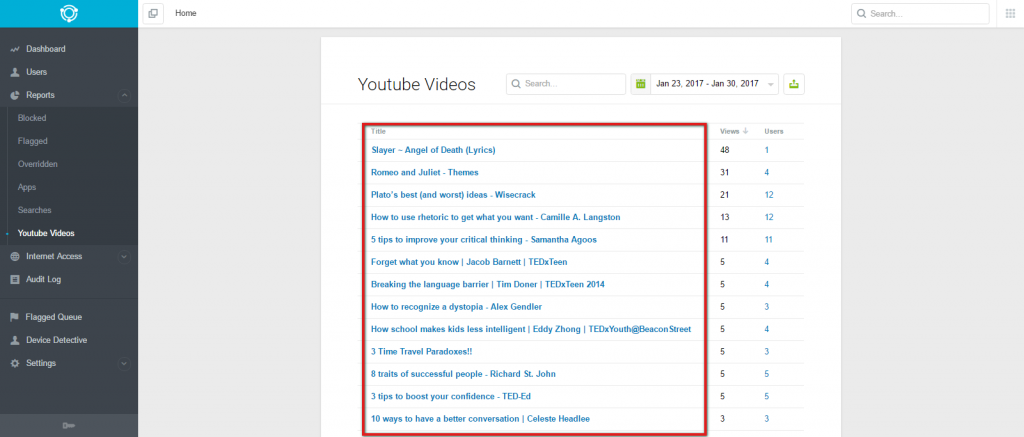The height and width of the screenshot is (437, 1024).
Task: Click the app logo in the header
Action: point(69,14)
